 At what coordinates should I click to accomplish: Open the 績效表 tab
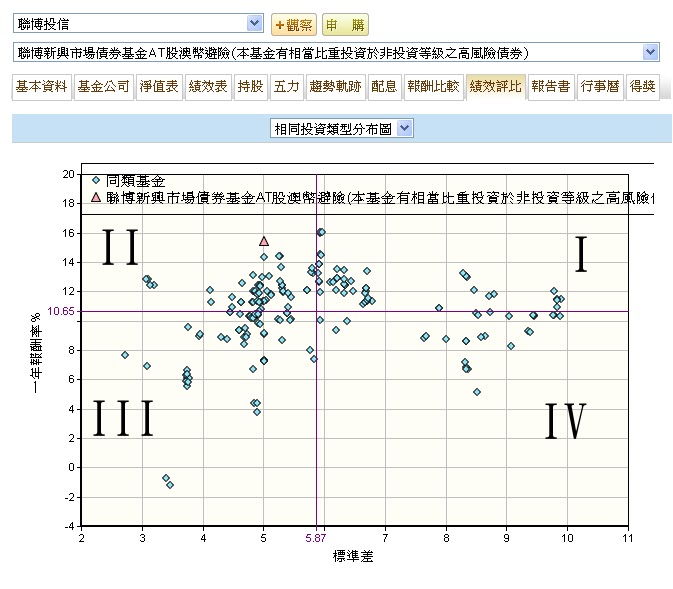(208, 87)
